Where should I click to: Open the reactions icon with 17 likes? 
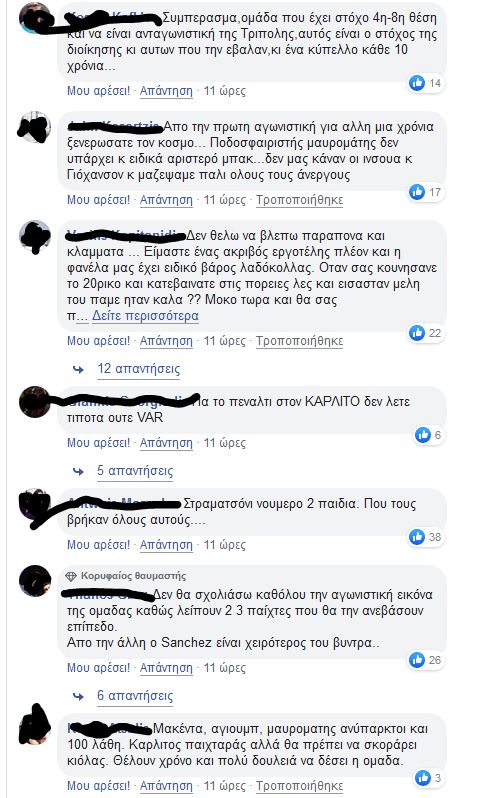point(417,192)
